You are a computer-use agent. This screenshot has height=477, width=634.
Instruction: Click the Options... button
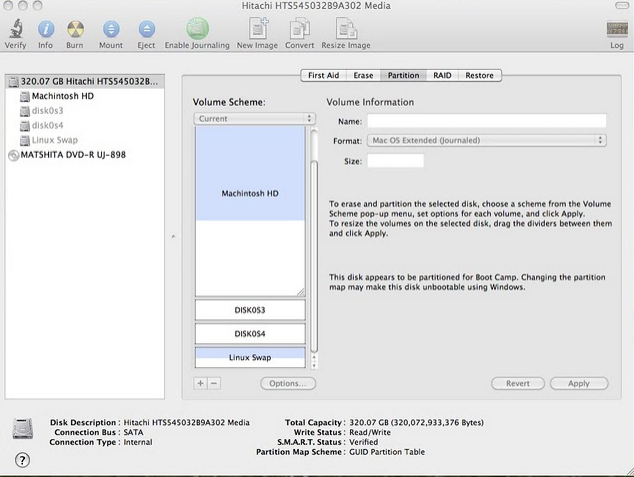288,383
